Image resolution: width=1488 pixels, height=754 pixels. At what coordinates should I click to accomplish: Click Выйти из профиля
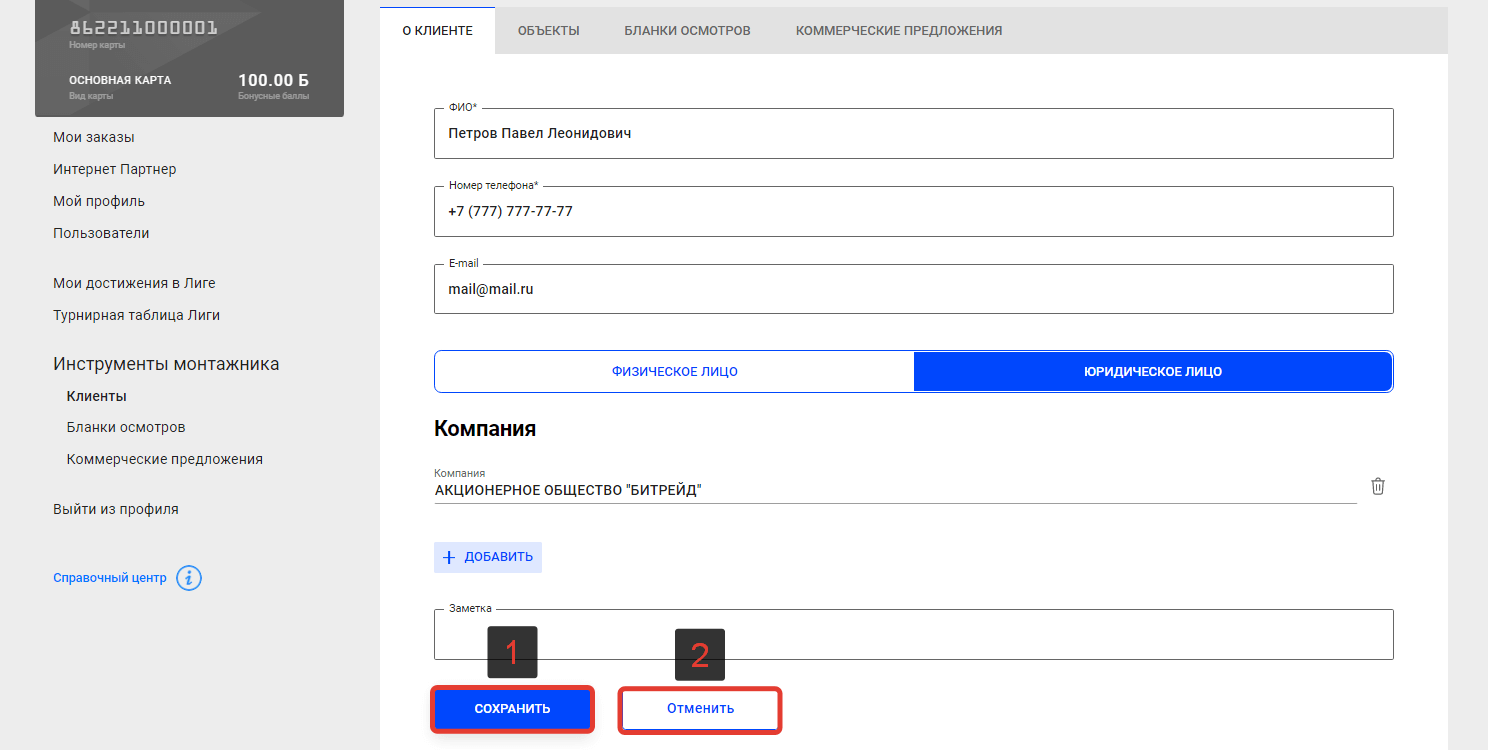click(x=116, y=509)
